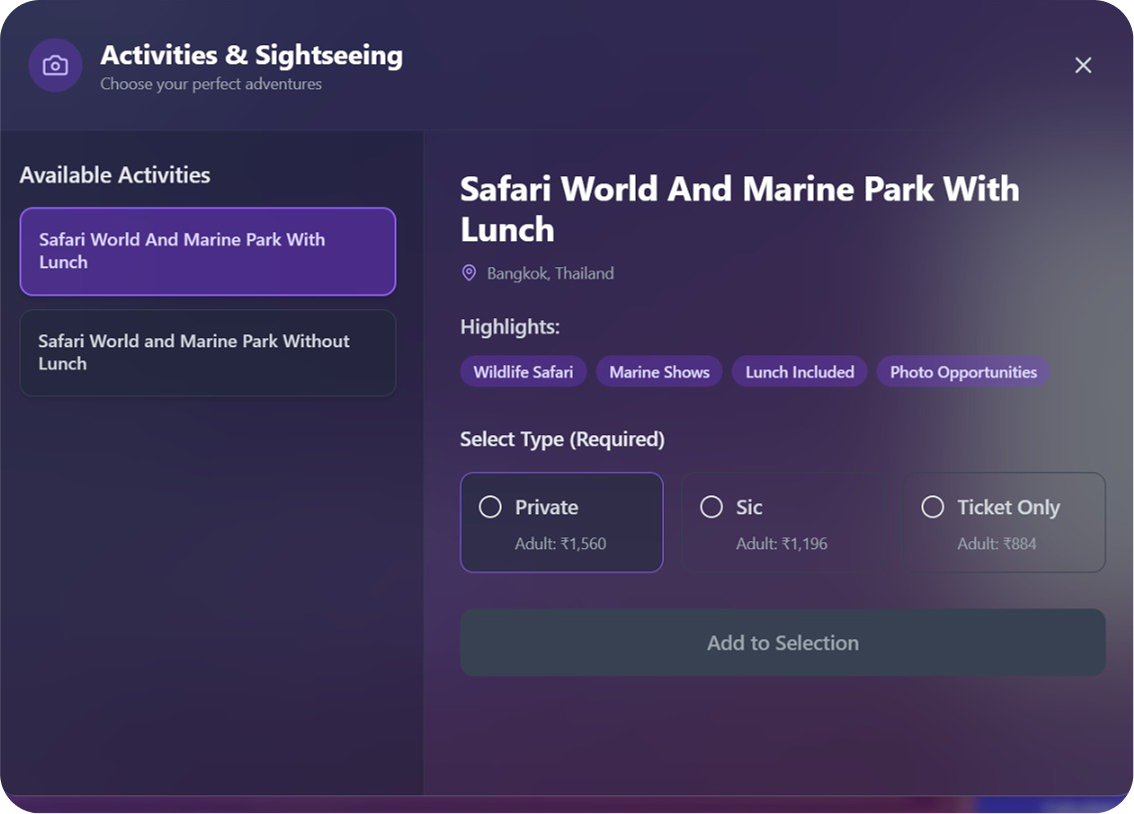Click the location pin icon beside Bangkok

[468, 273]
